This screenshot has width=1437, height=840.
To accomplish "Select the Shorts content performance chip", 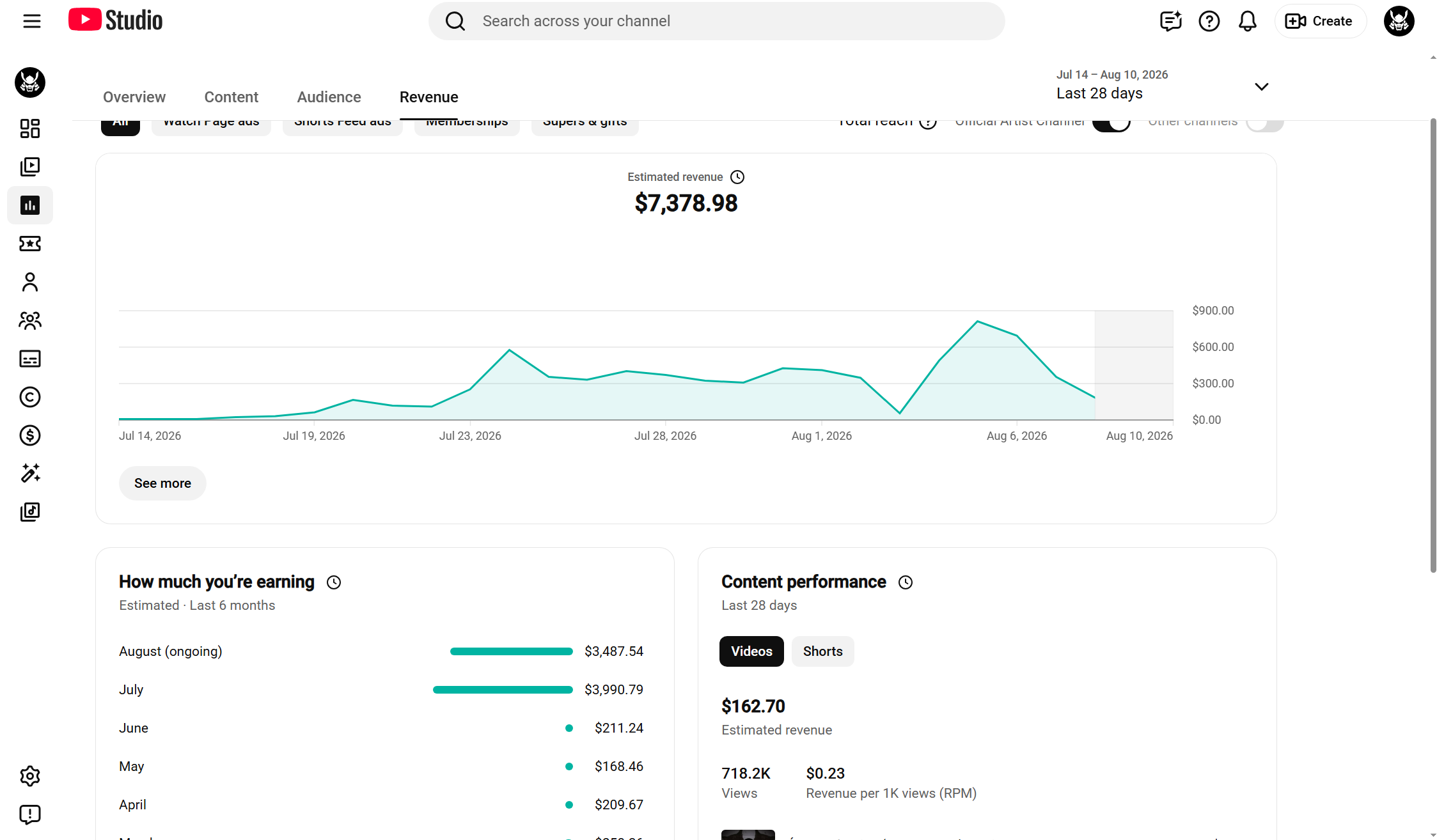I will pos(822,651).
